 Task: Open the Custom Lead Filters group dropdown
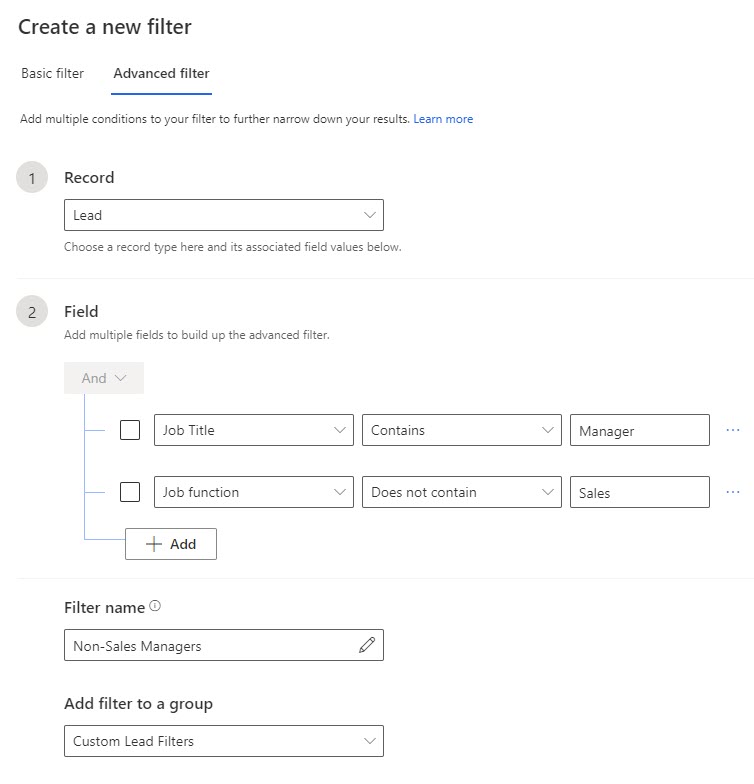point(223,741)
